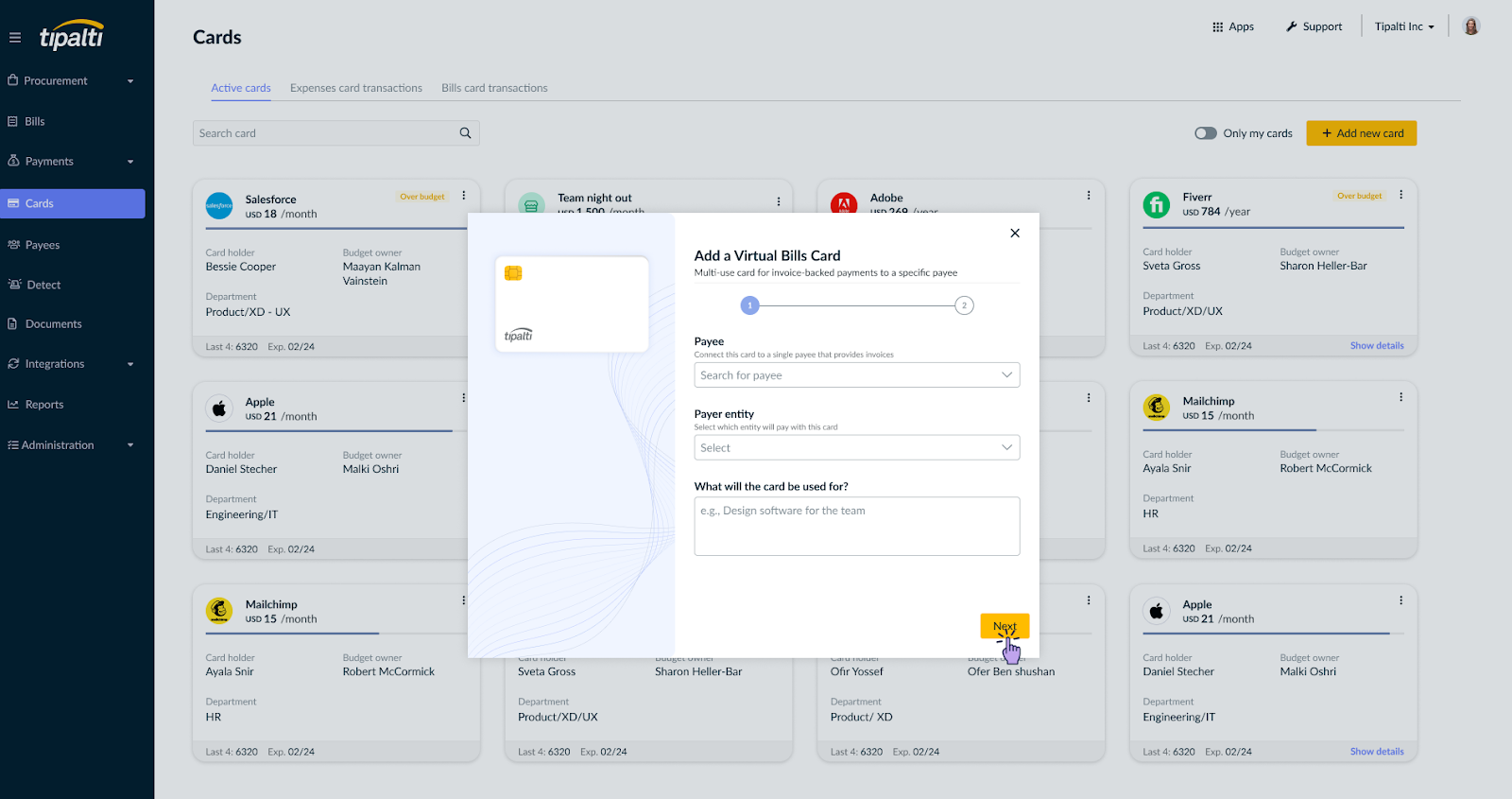Open the Search for payee dropdown

[x=857, y=375]
